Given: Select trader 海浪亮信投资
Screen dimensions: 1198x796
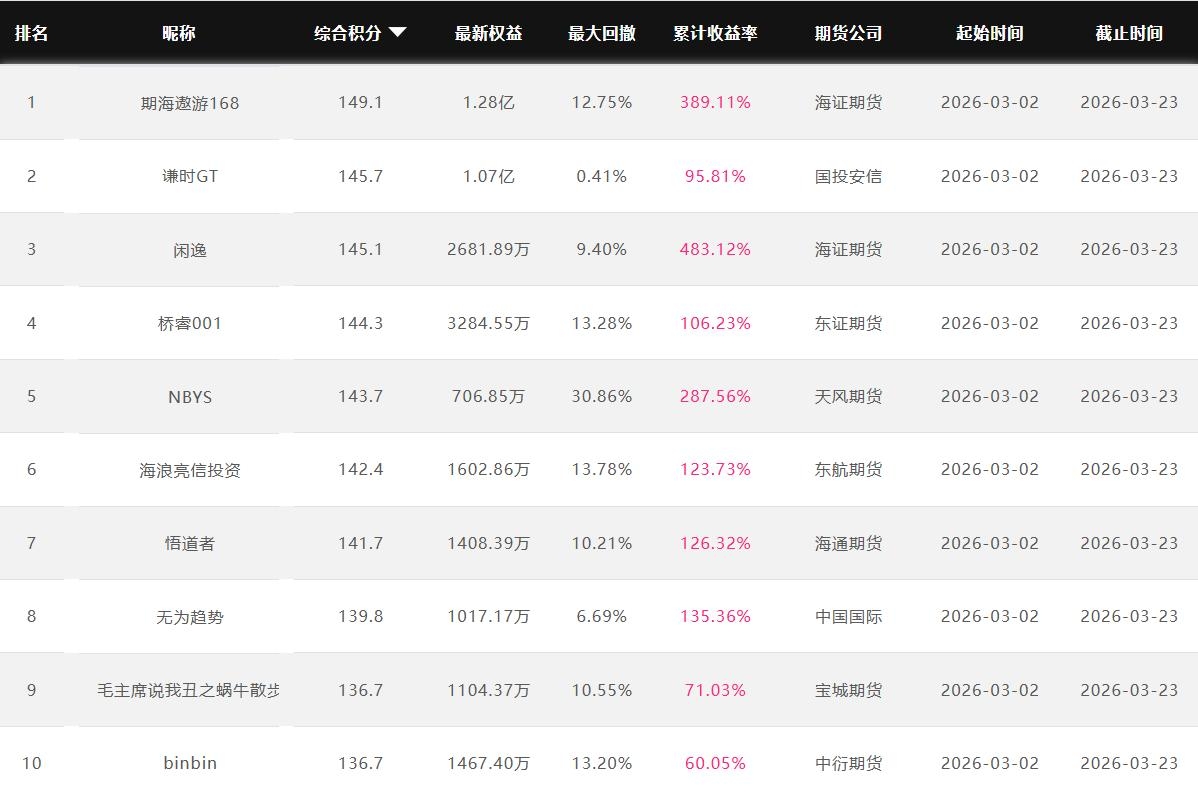Looking at the screenshot, I should 190,470.
